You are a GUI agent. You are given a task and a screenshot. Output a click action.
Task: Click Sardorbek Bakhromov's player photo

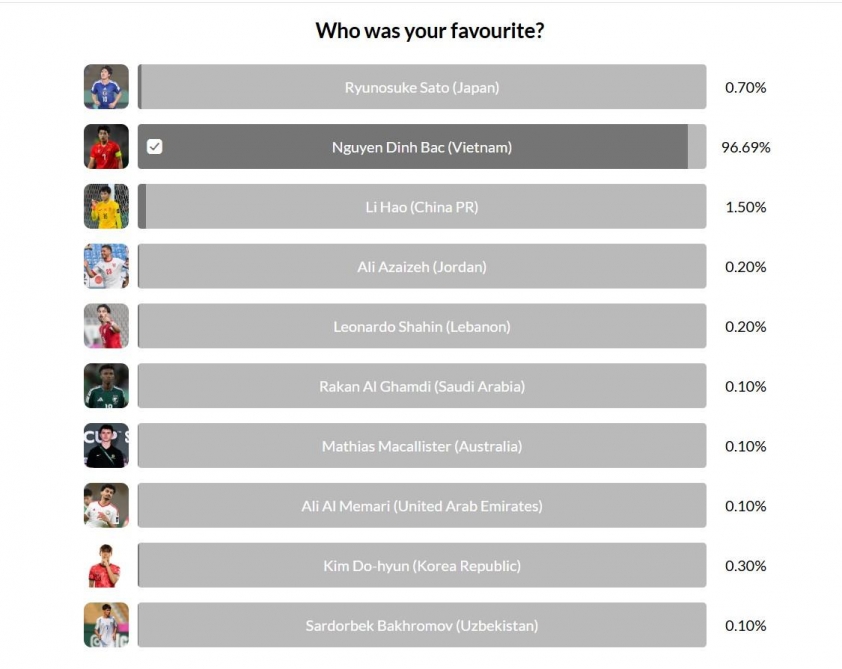point(106,625)
